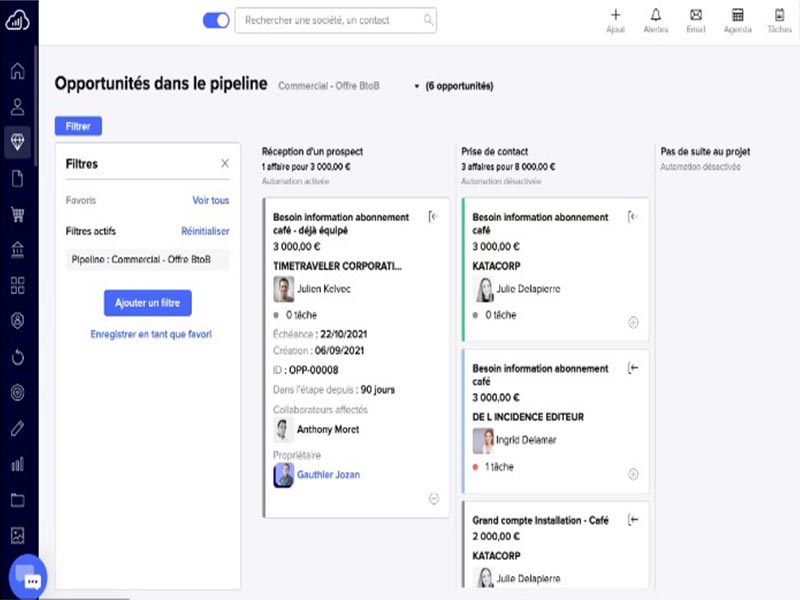
Task: Click the Ajouter un filtre button
Action: click(x=147, y=302)
